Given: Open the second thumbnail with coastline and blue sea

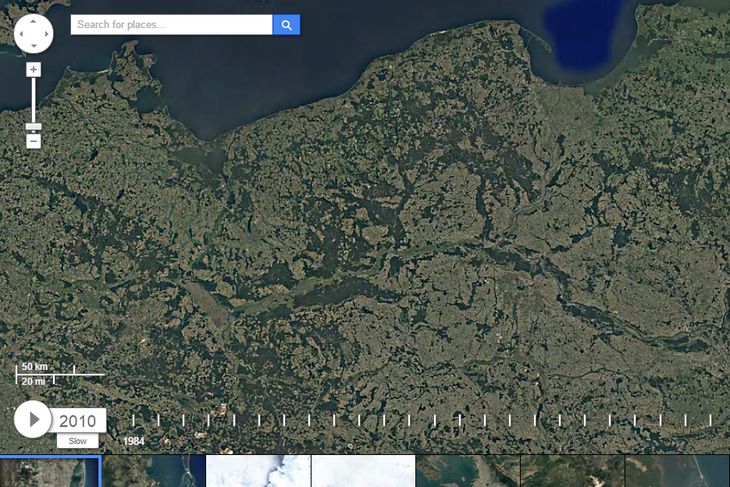Looking at the screenshot, I should [x=154, y=471].
